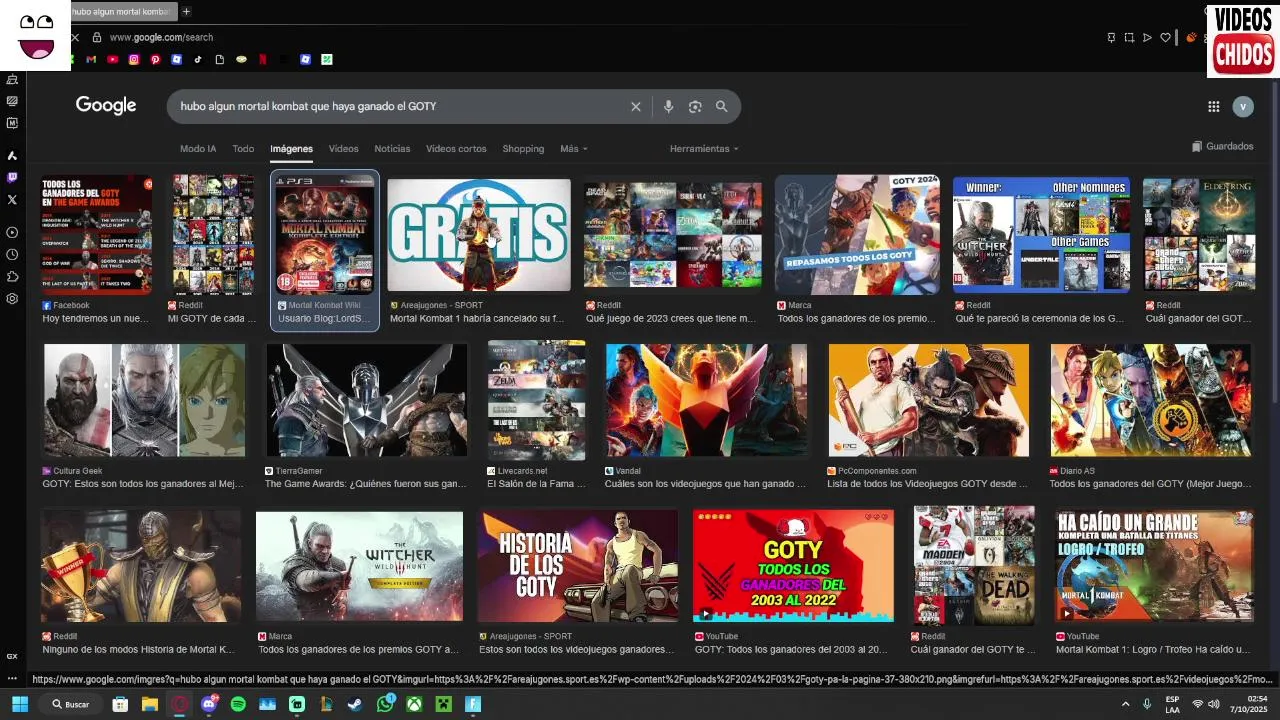
Task: Open the Facebook GOTY winners list image
Action: [97, 235]
